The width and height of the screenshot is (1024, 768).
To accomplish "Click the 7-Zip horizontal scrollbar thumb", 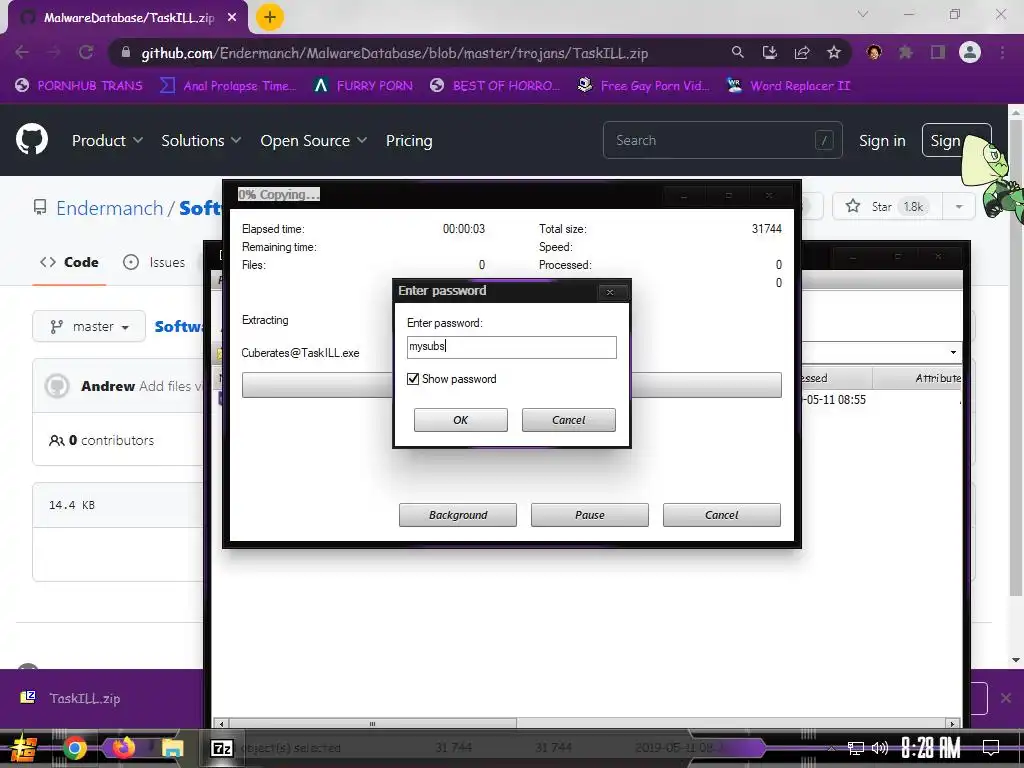I will pyautogui.click(x=372, y=724).
